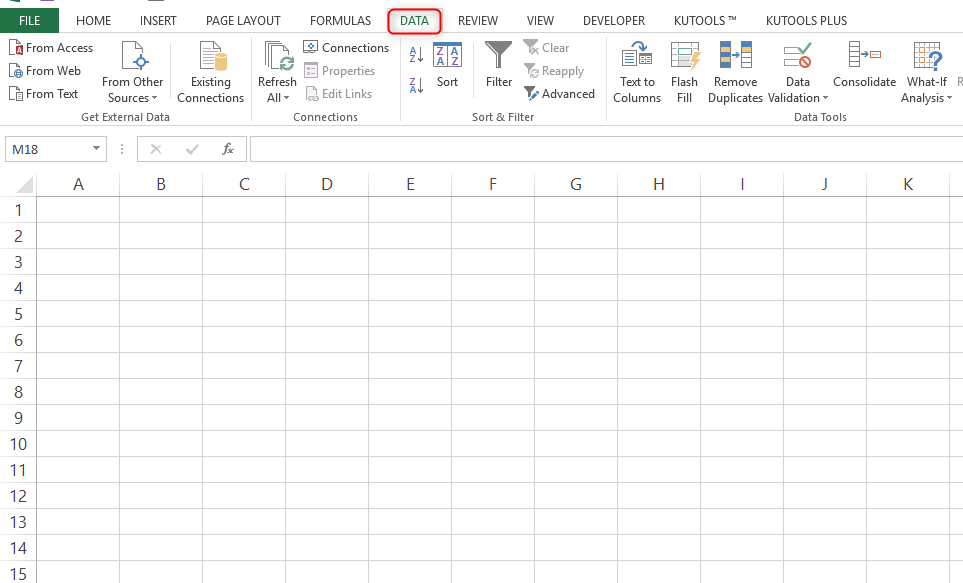Click Insert Function fx button
This screenshot has height=583, width=963.
coord(228,149)
